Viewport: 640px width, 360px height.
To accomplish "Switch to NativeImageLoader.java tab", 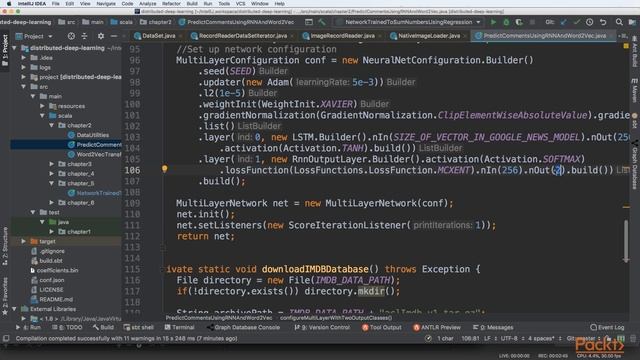I will coord(429,36).
